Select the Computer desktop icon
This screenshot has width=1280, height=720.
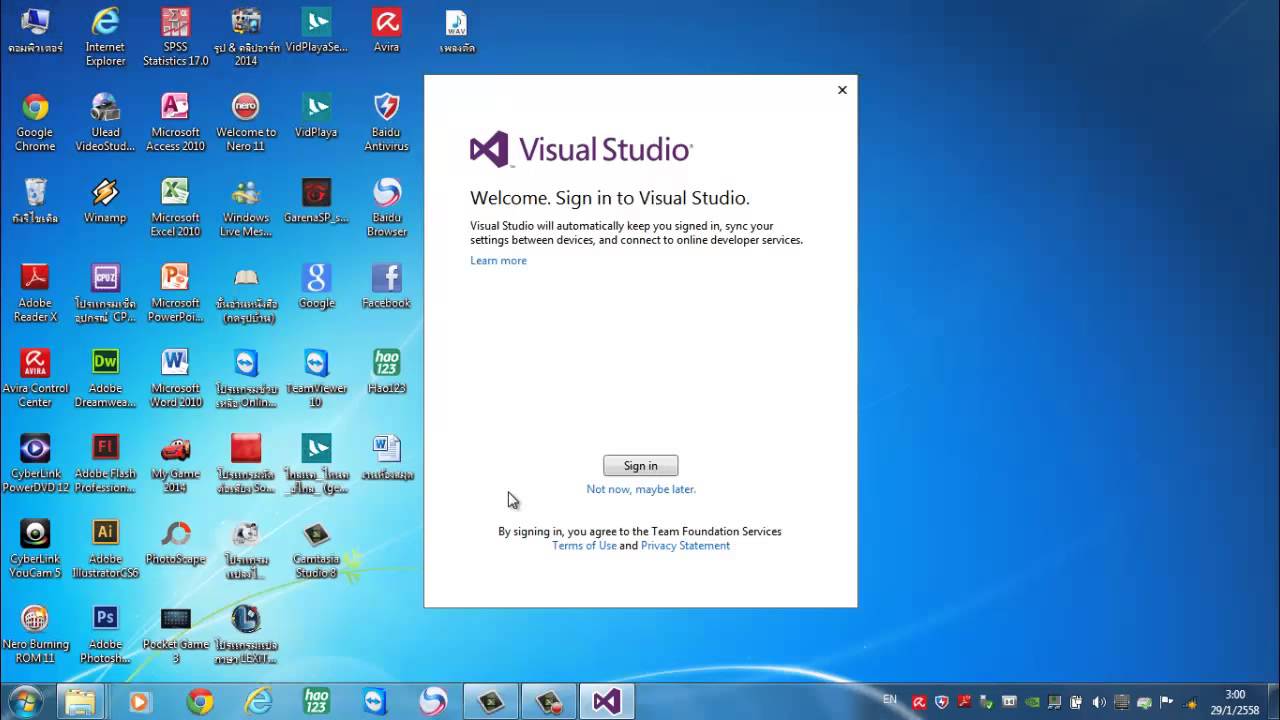(x=35, y=30)
